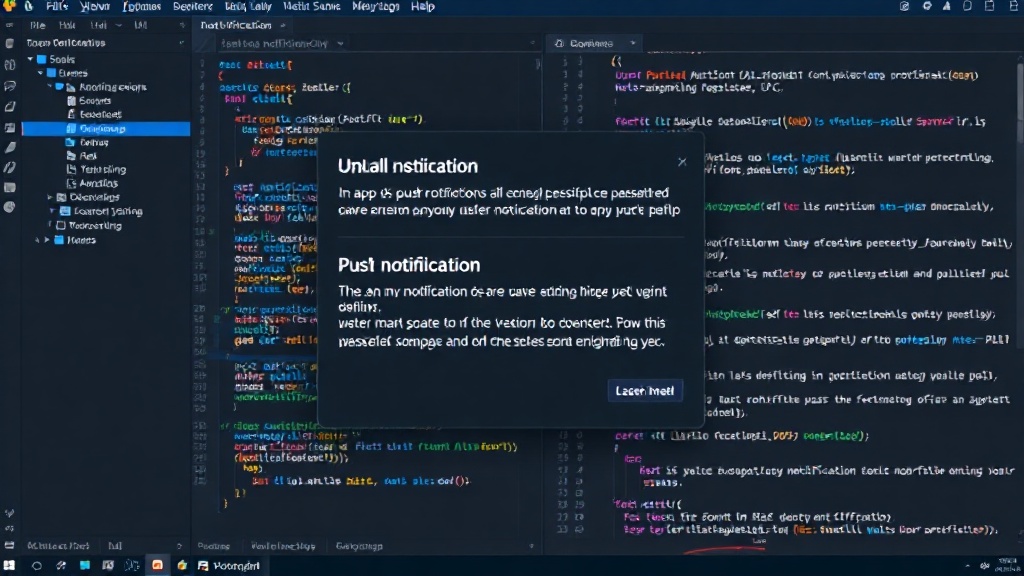Click the Windows Start button in taskbar
The height and width of the screenshot is (576, 1024).
pyautogui.click(x=9, y=566)
